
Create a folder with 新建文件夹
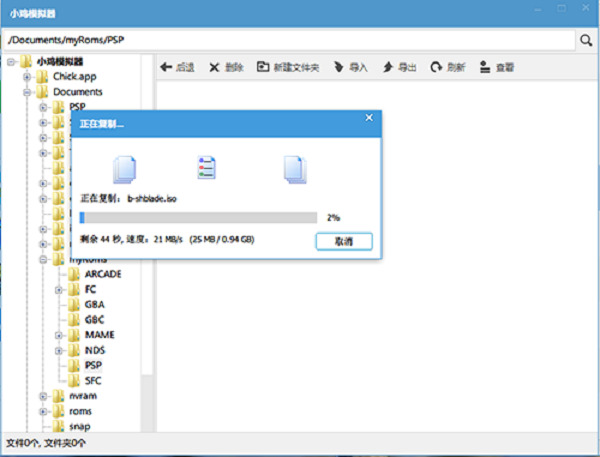pos(288,68)
